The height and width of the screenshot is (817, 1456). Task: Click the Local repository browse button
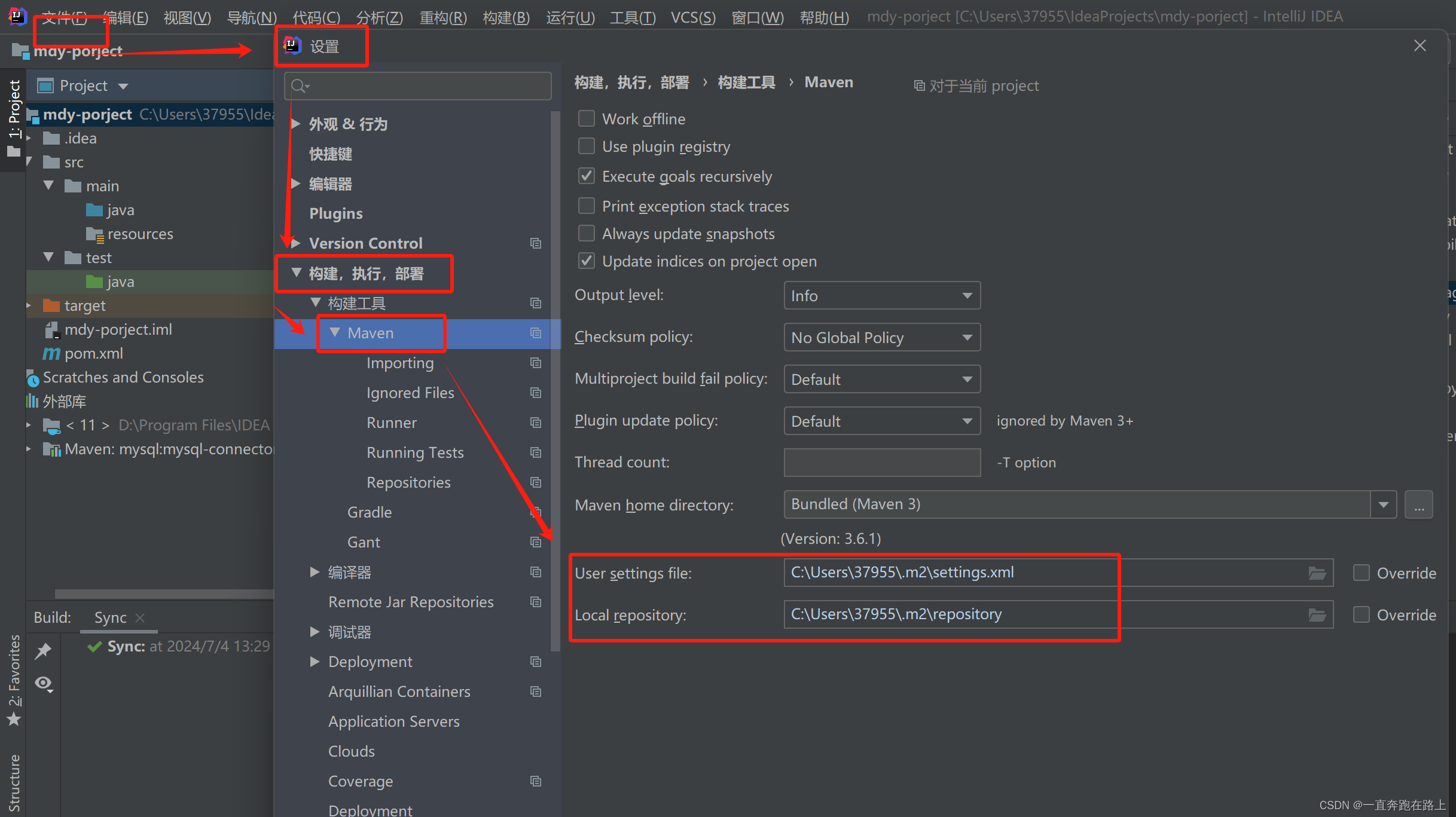[1320, 614]
